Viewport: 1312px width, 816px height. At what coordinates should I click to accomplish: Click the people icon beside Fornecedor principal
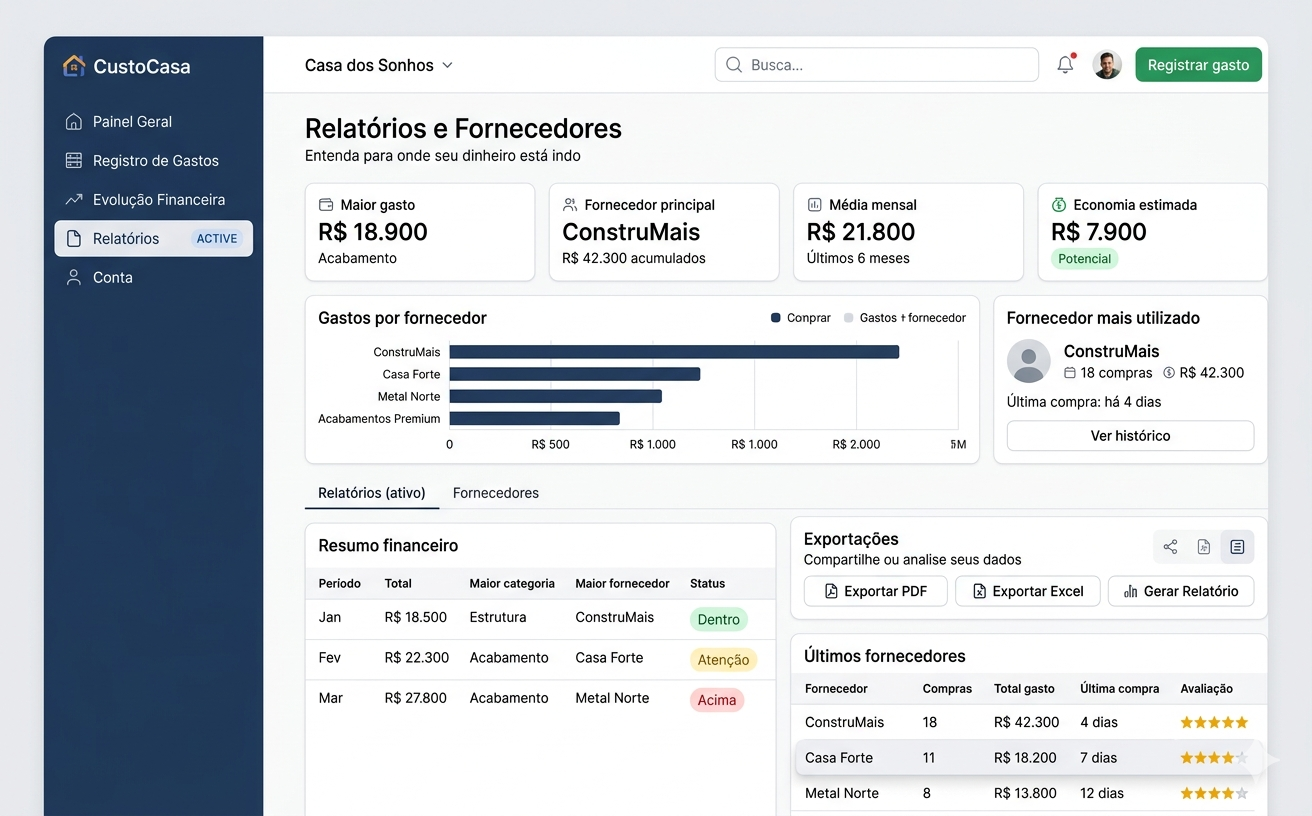[570, 204]
